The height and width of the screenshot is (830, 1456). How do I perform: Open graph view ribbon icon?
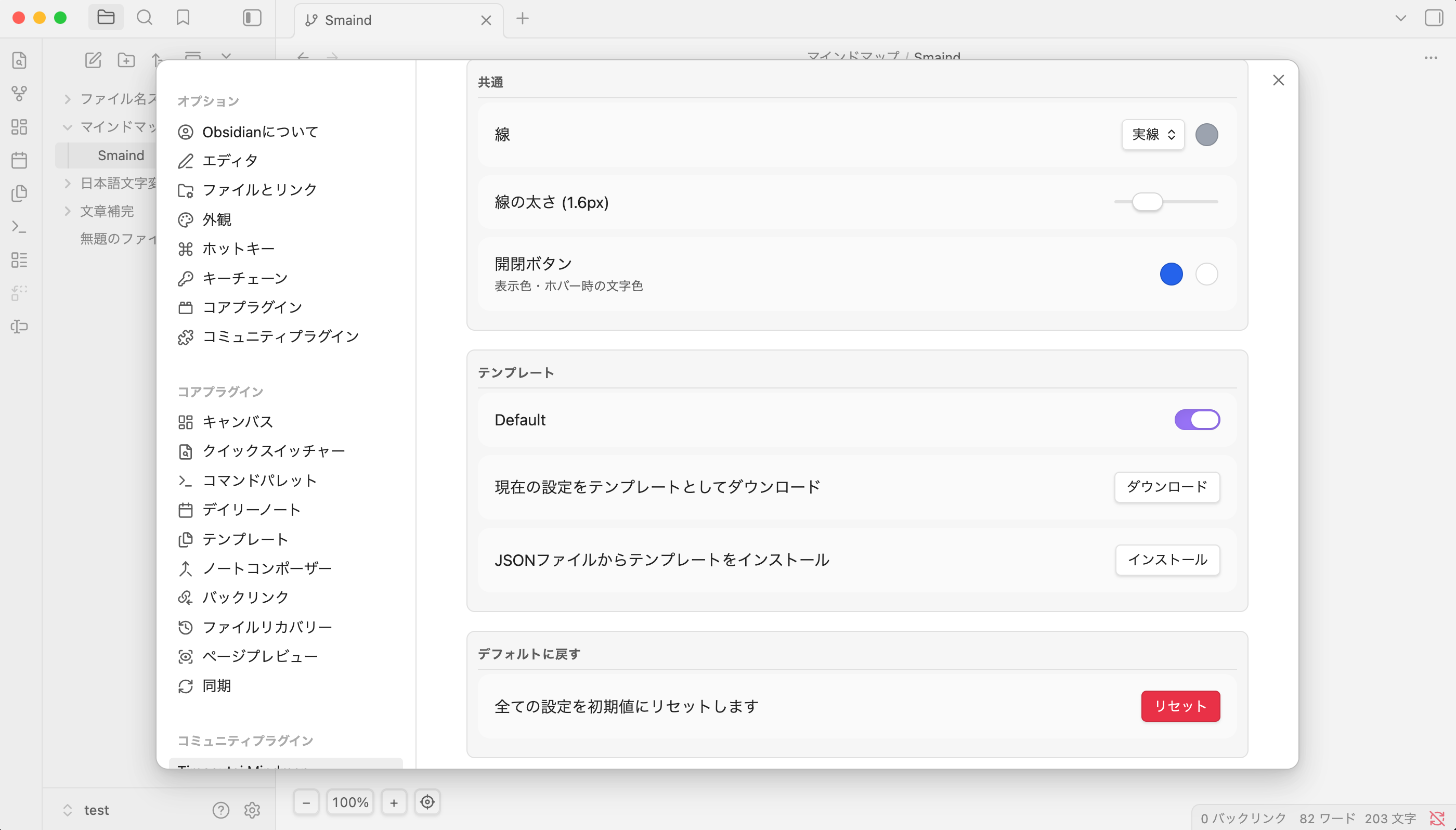coord(19,93)
